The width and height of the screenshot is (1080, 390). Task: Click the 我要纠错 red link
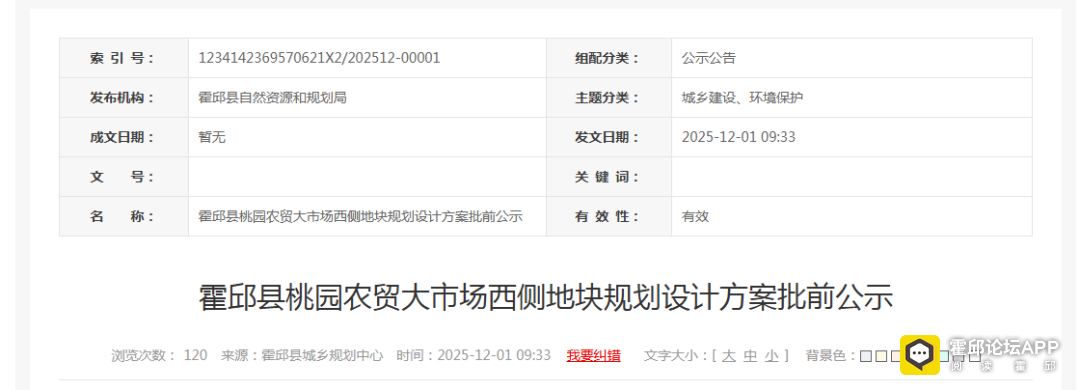(x=593, y=356)
